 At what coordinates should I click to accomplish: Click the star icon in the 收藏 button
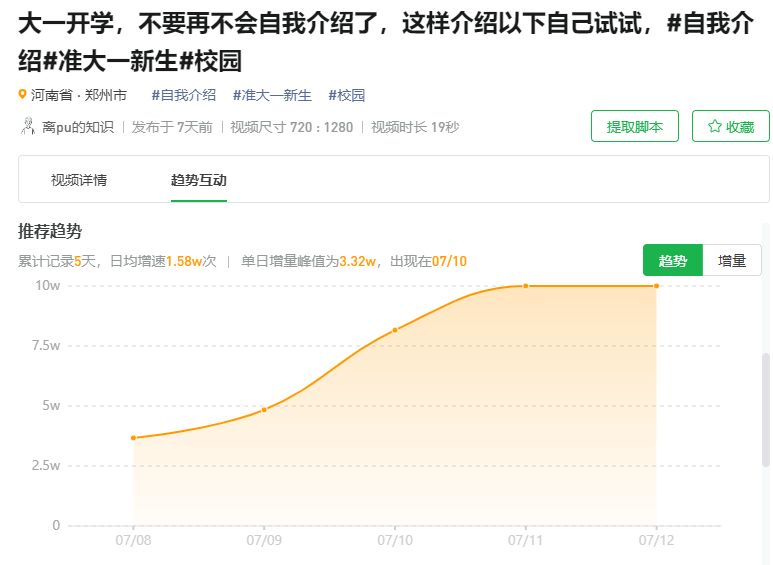[x=715, y=127]
